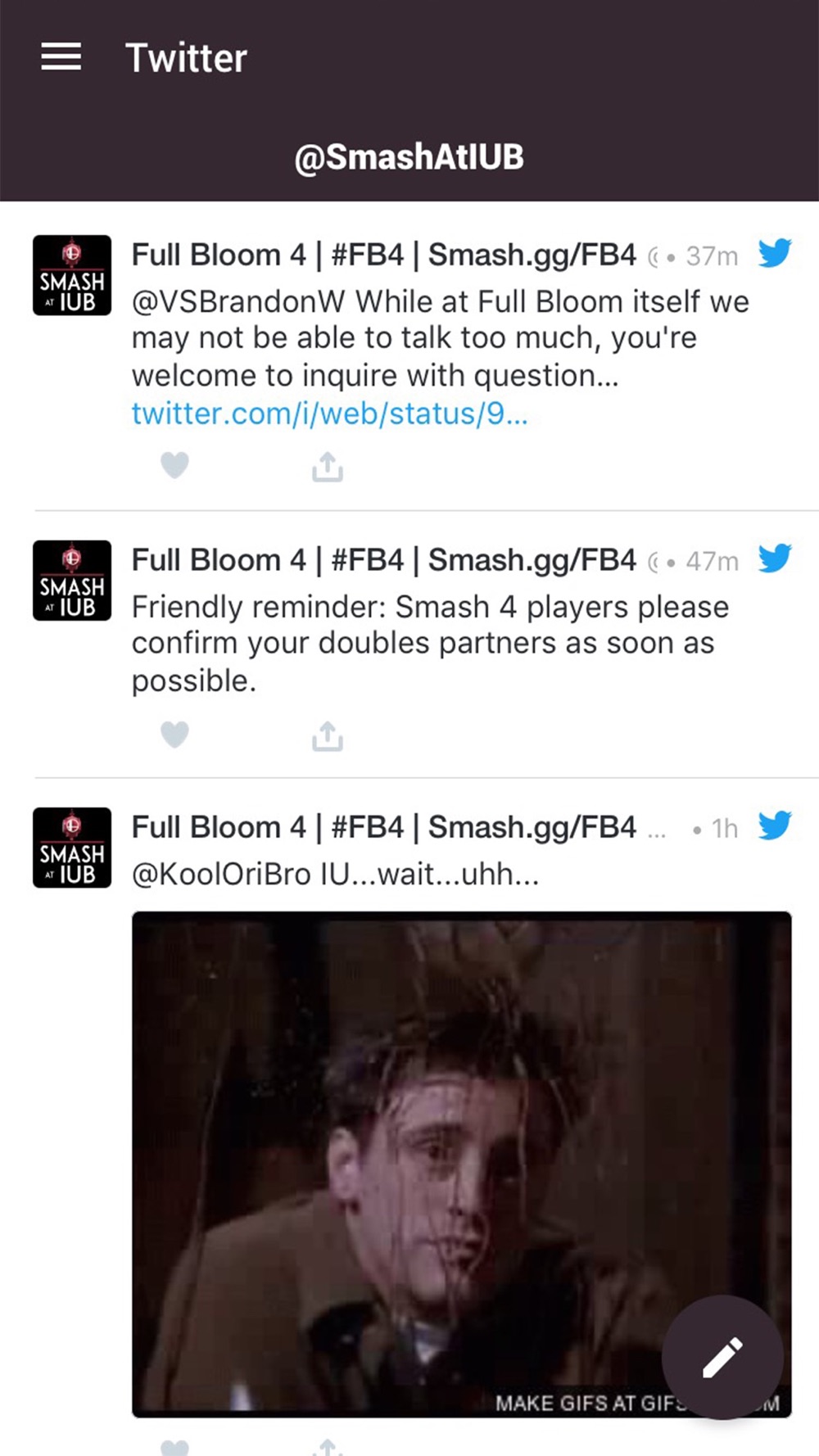Like the 37m @VSBrandonW tweet
The width and height of the screenshot is (819, 1456).
(x=174, y=465)
